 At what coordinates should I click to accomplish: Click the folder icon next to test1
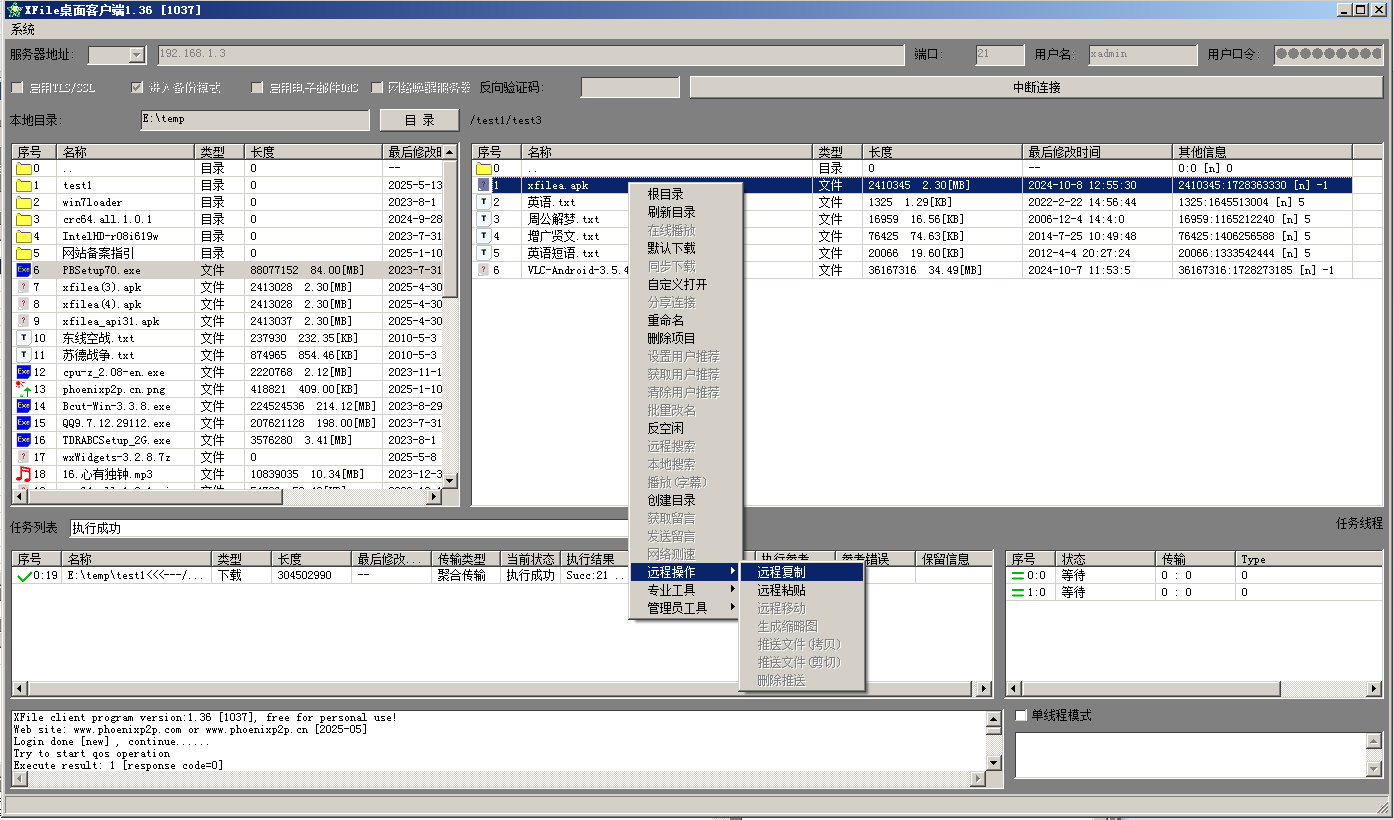(24, 185)
